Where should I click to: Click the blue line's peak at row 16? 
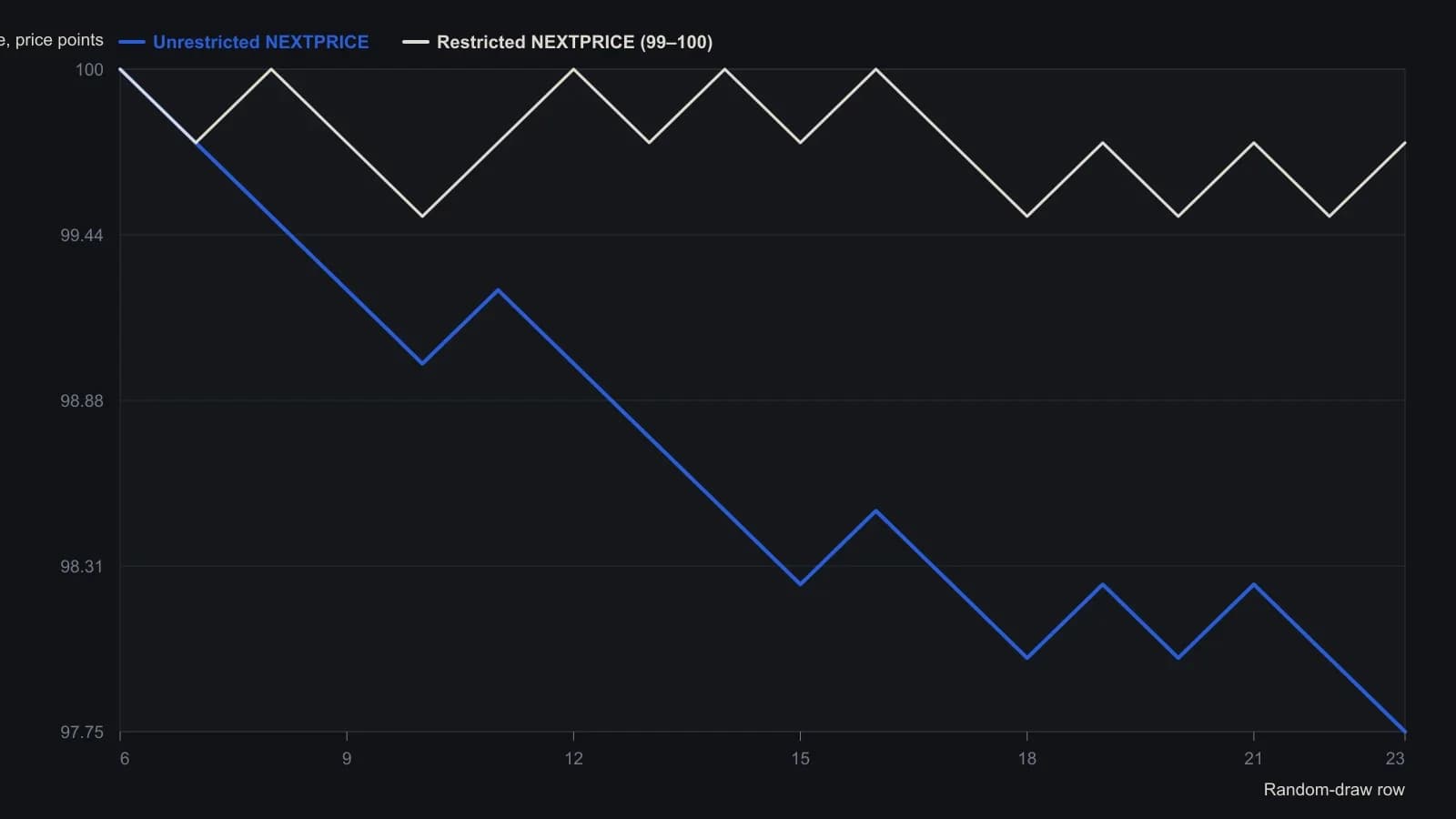[x=875, y=511]
